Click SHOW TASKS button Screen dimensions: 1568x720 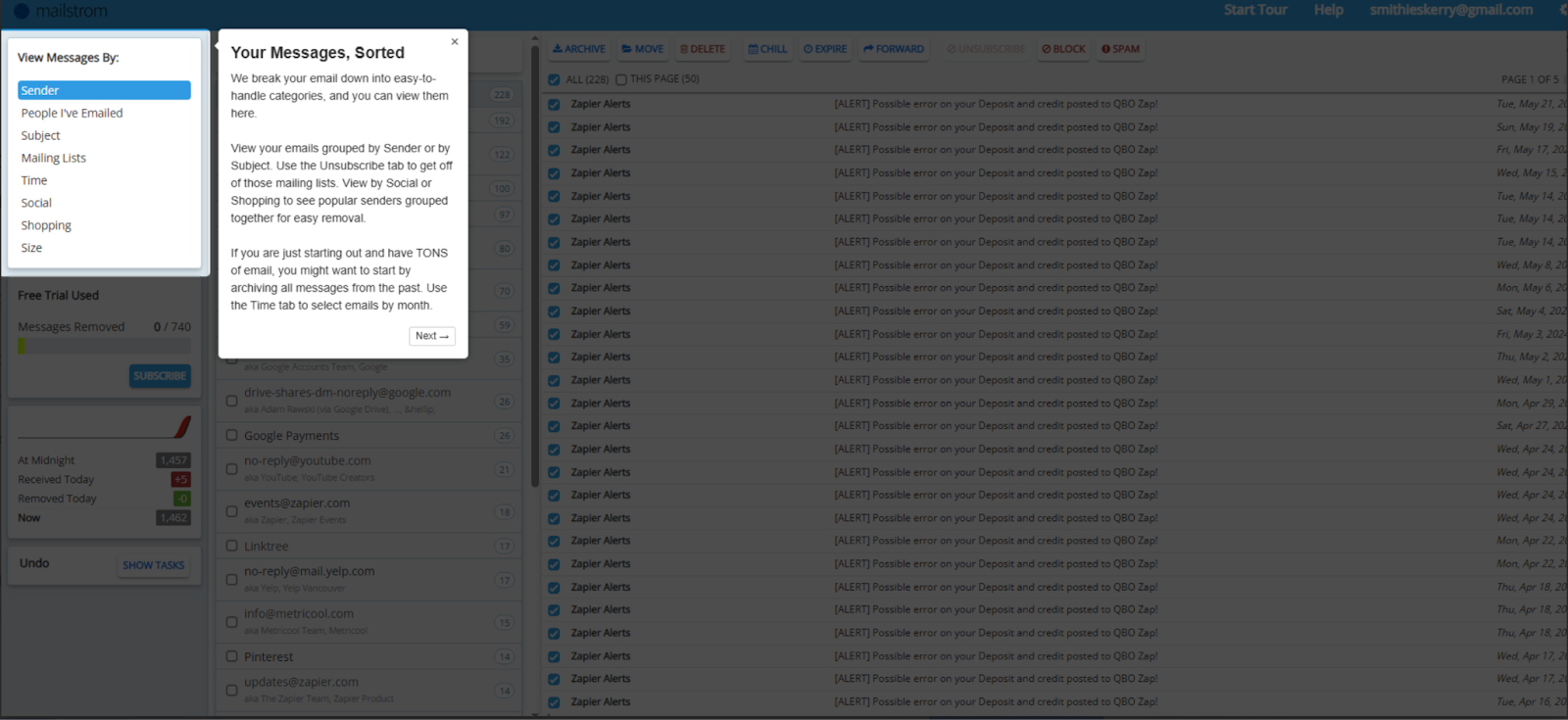click(153, 565)
